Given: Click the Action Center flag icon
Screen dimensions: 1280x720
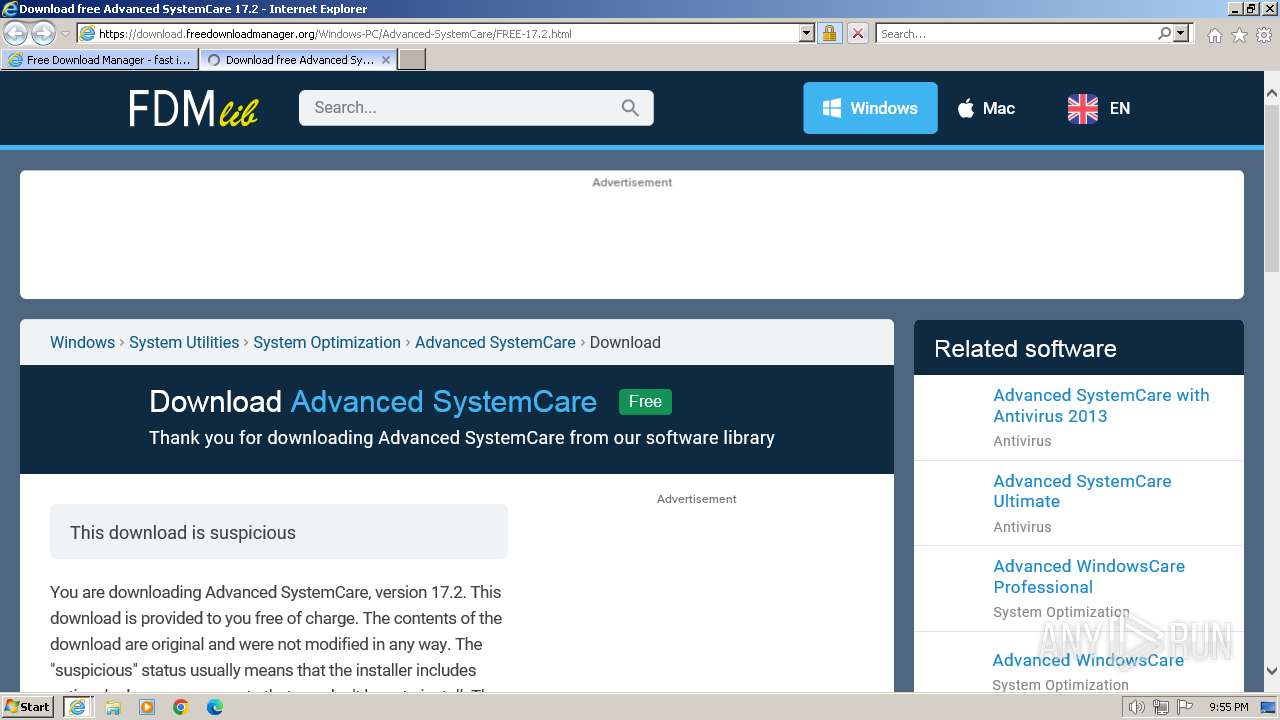Looking at the screenshot, I should (x=1183, y=707).
